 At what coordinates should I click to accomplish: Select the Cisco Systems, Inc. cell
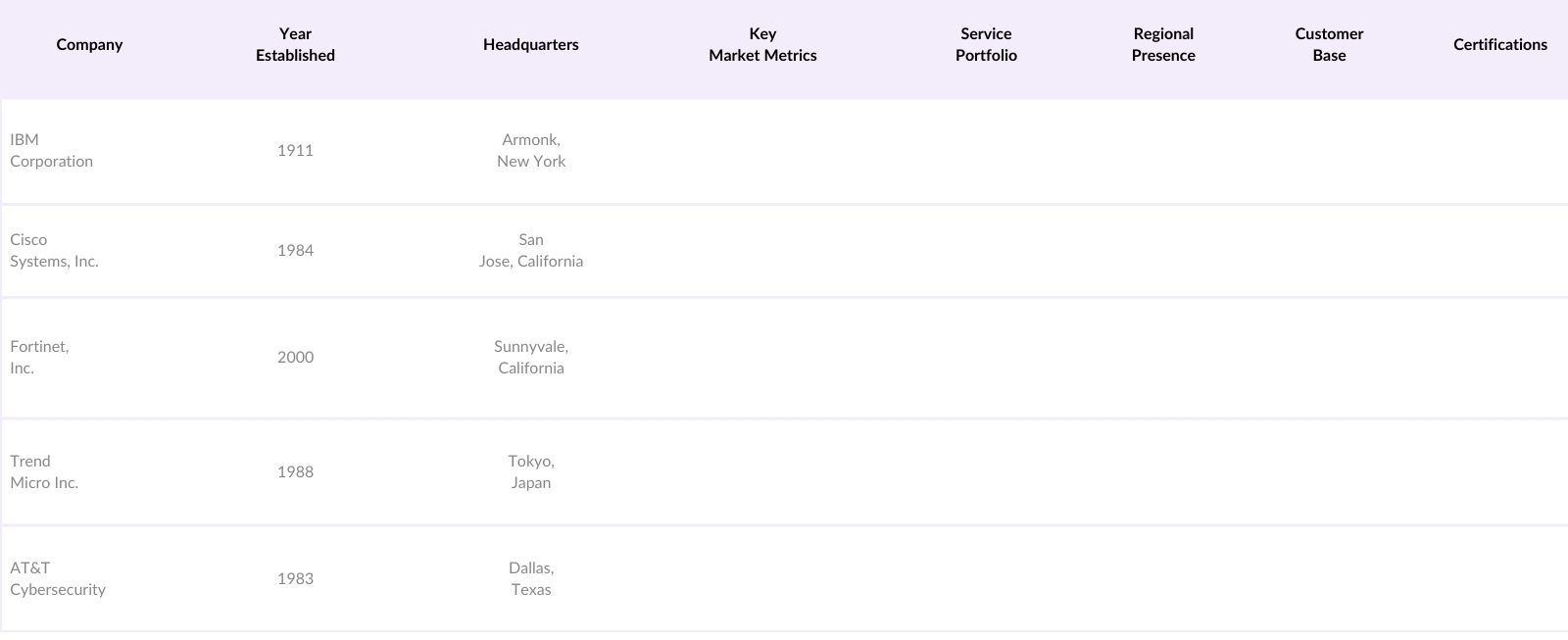pos(55,251)
